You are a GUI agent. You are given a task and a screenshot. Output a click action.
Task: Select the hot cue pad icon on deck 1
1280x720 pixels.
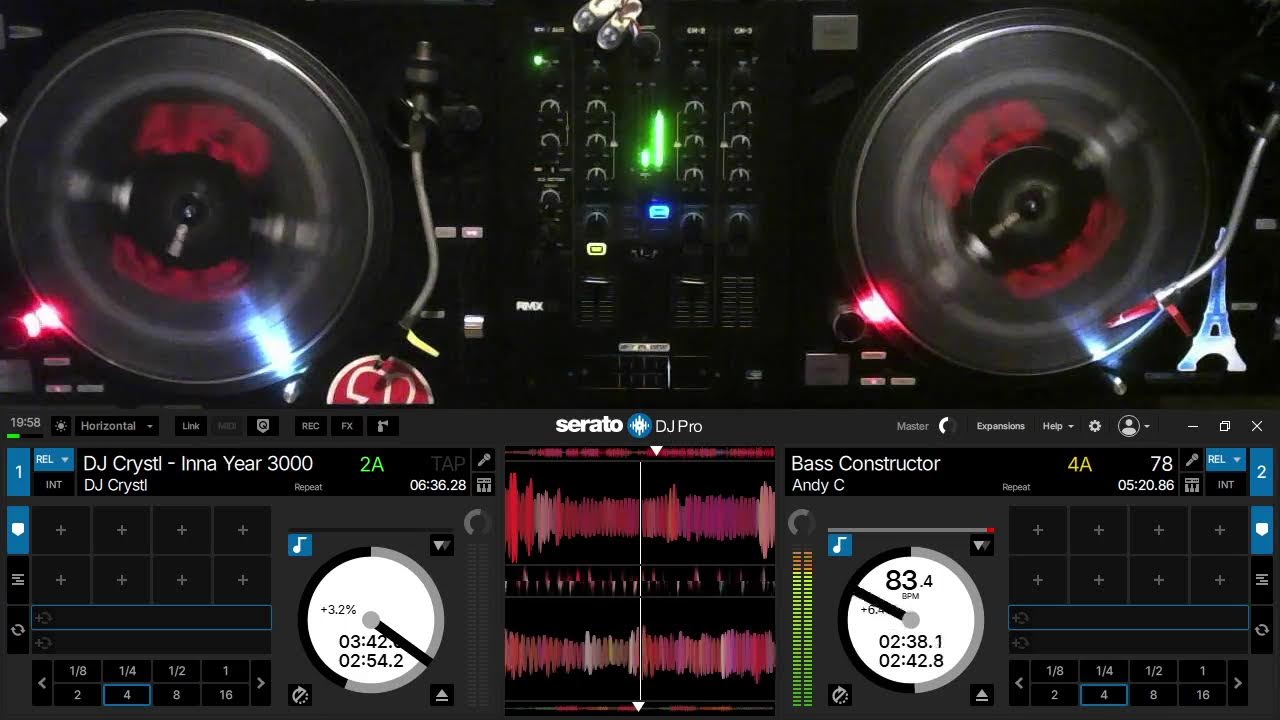click(x=18, y=530)
